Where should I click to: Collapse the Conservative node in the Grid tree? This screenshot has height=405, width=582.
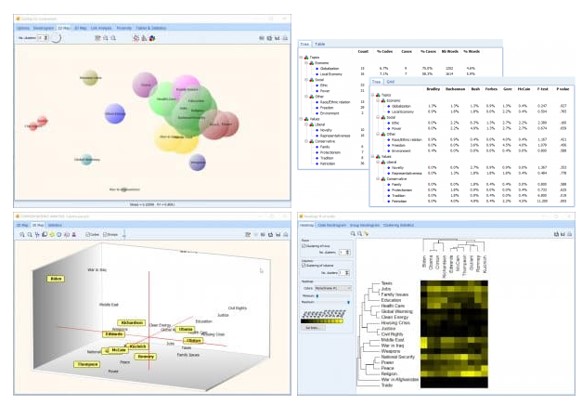[x=378, y=179]
